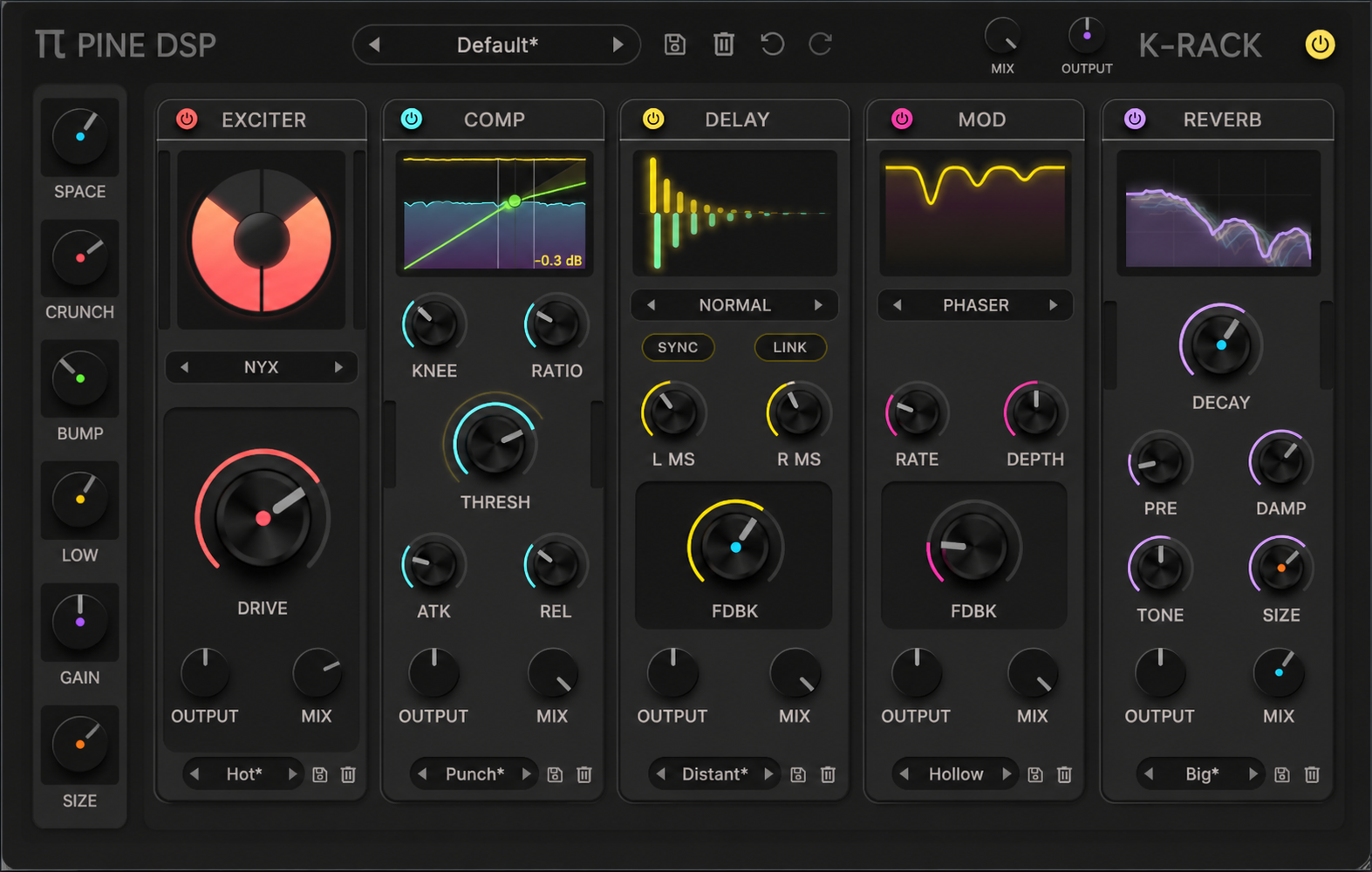This screenshot has height=872, width=1372.
Task: Next delay preset after Distant
Action: [x=768, y=774]
